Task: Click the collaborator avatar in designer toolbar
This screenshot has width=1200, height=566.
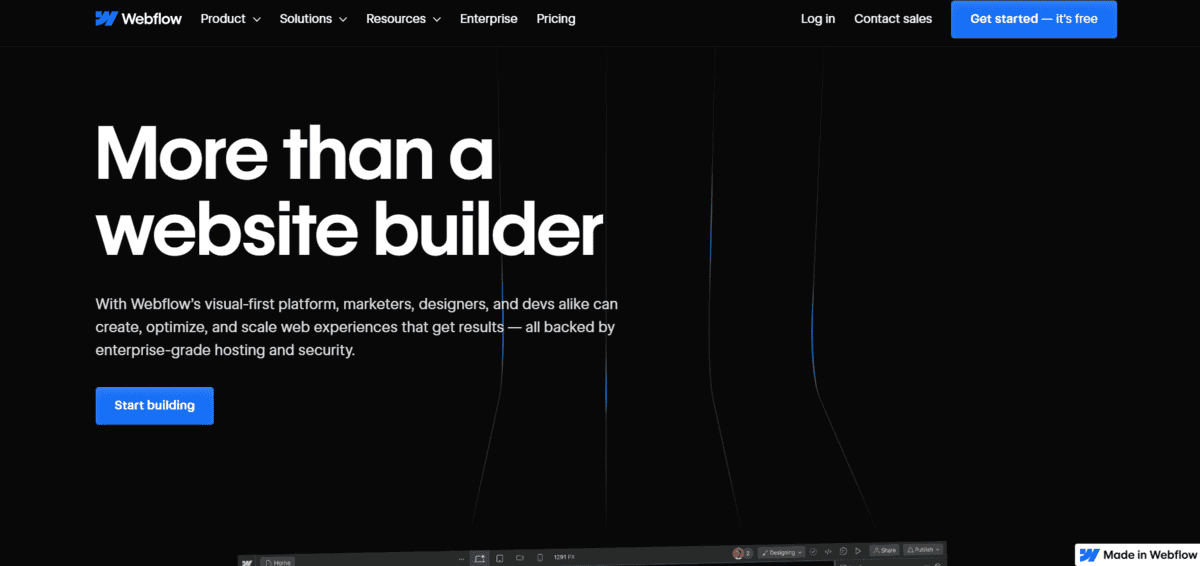Action: [739, 553]
